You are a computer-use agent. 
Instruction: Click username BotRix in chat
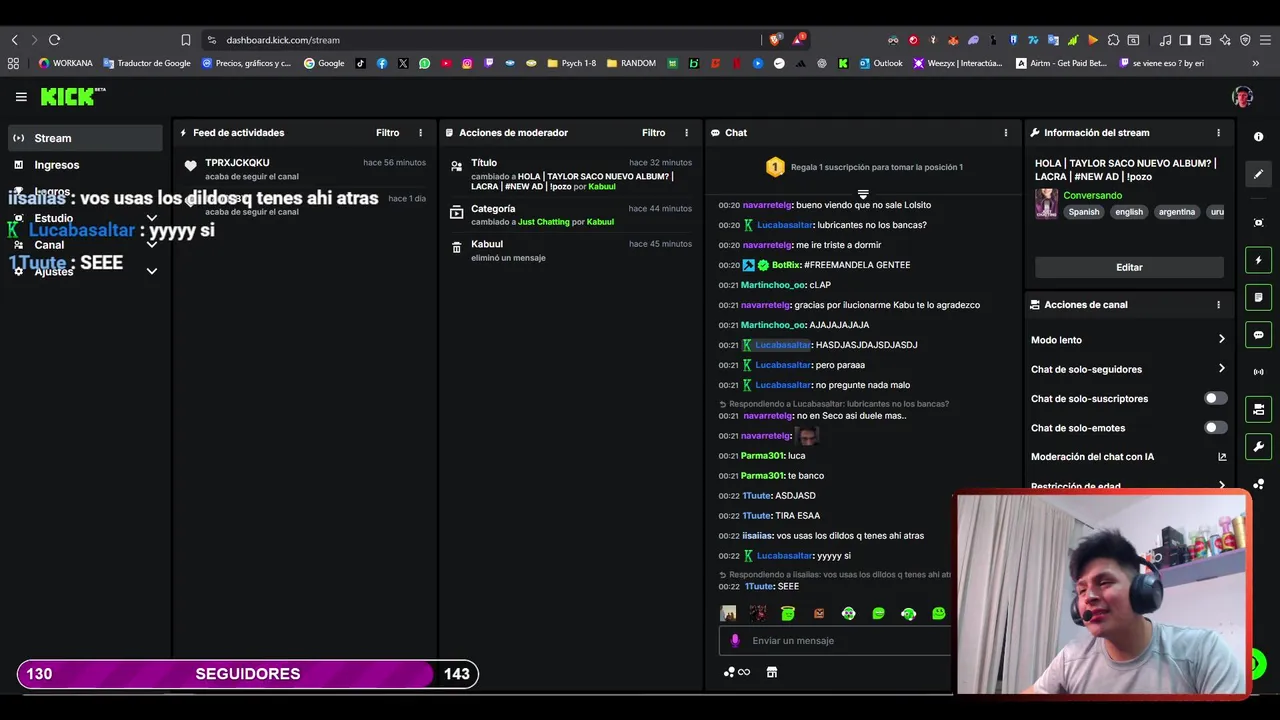tap(786, 265)
